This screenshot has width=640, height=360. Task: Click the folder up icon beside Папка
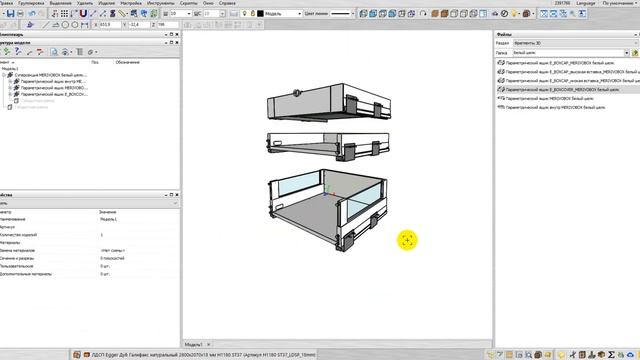pos(635,53)
